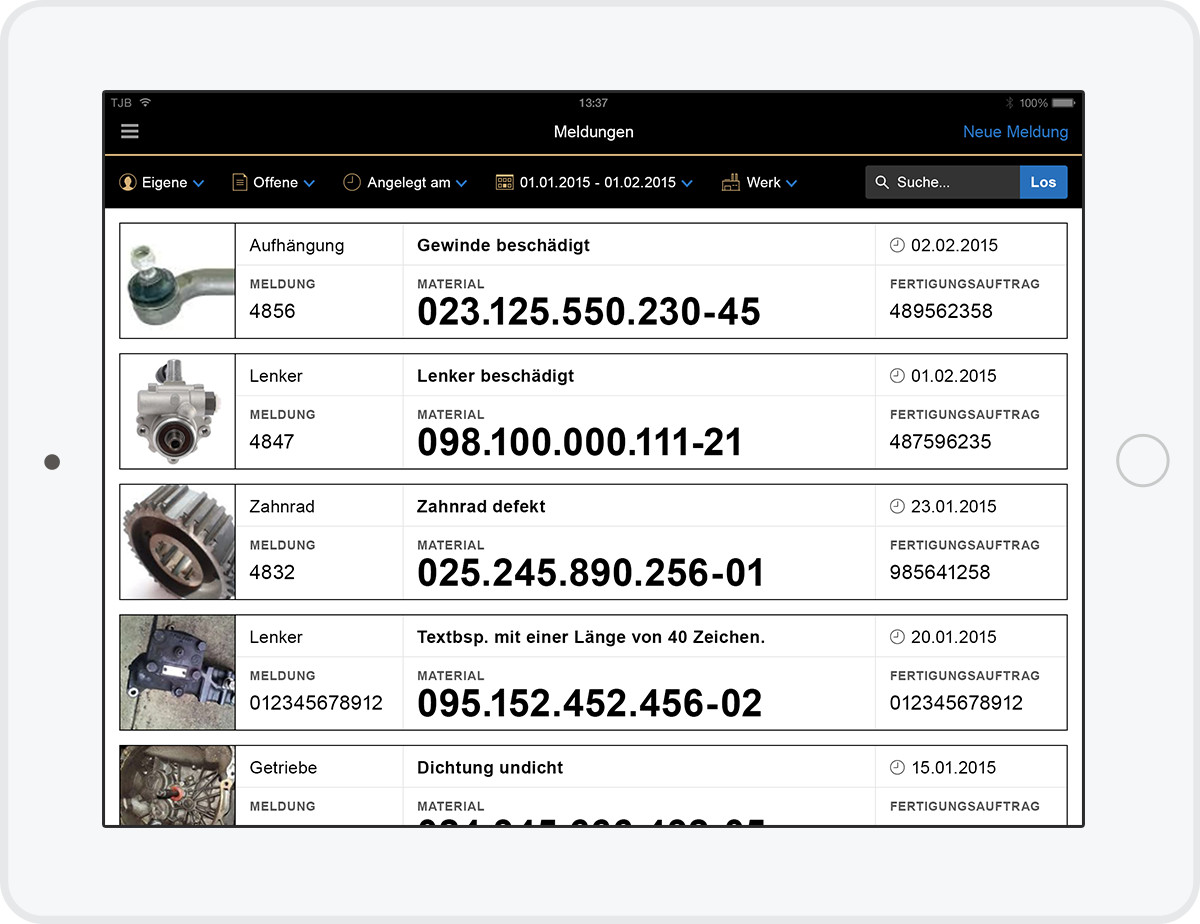Click the Bluetooth icon in the status bar
Viewport: 1200px width, 924px height.
pos(1008,102)
